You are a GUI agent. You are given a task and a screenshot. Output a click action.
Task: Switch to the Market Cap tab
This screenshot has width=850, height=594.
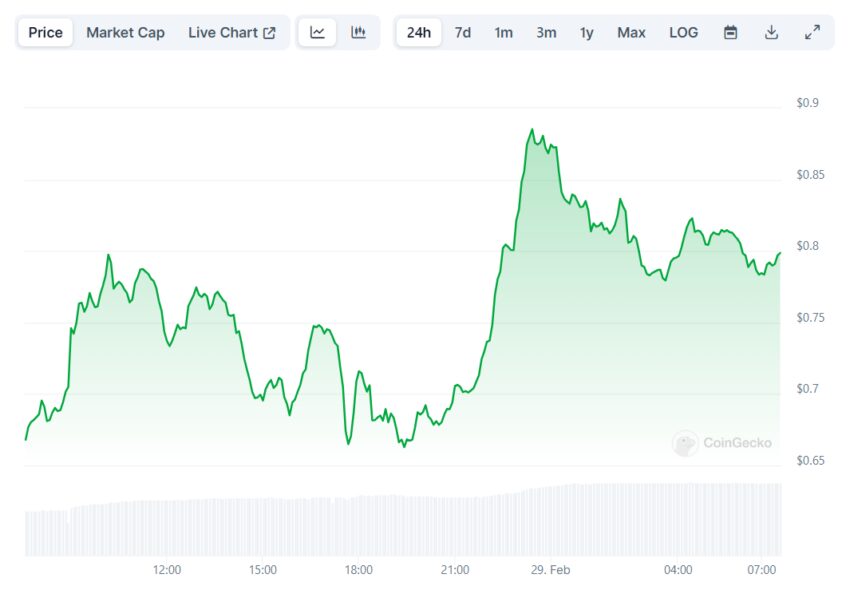click(x=125, y=33)
